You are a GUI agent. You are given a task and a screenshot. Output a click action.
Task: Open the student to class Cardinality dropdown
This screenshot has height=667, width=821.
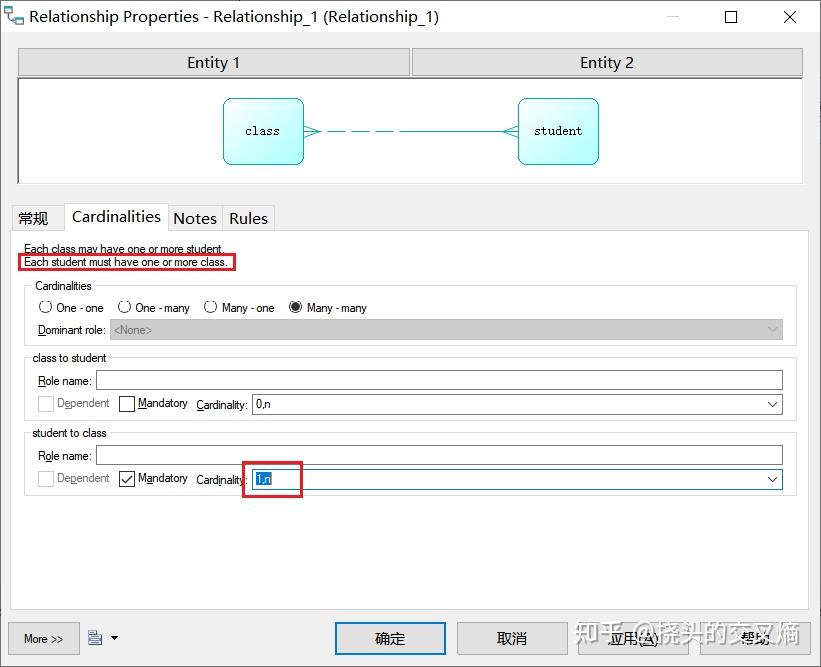(x=771, y=479)
